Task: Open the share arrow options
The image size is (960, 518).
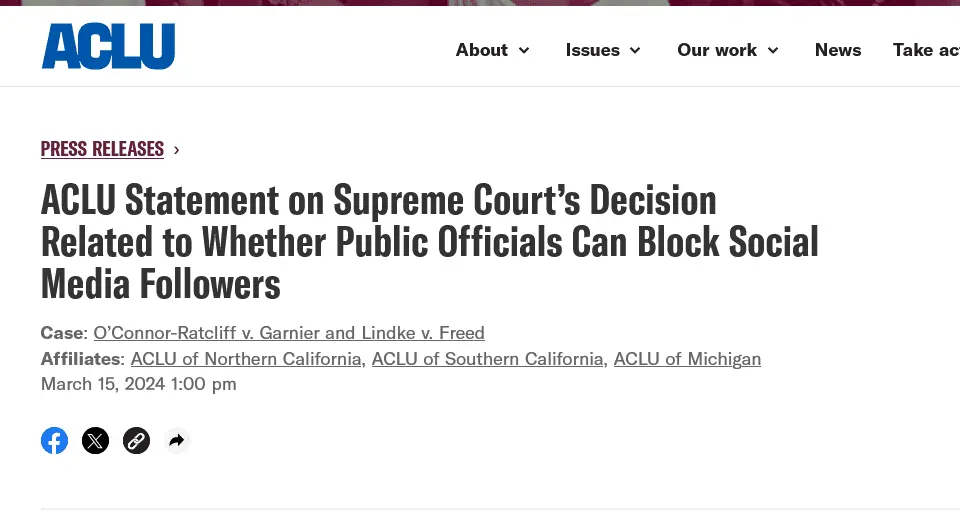Action: click(177, 440)
